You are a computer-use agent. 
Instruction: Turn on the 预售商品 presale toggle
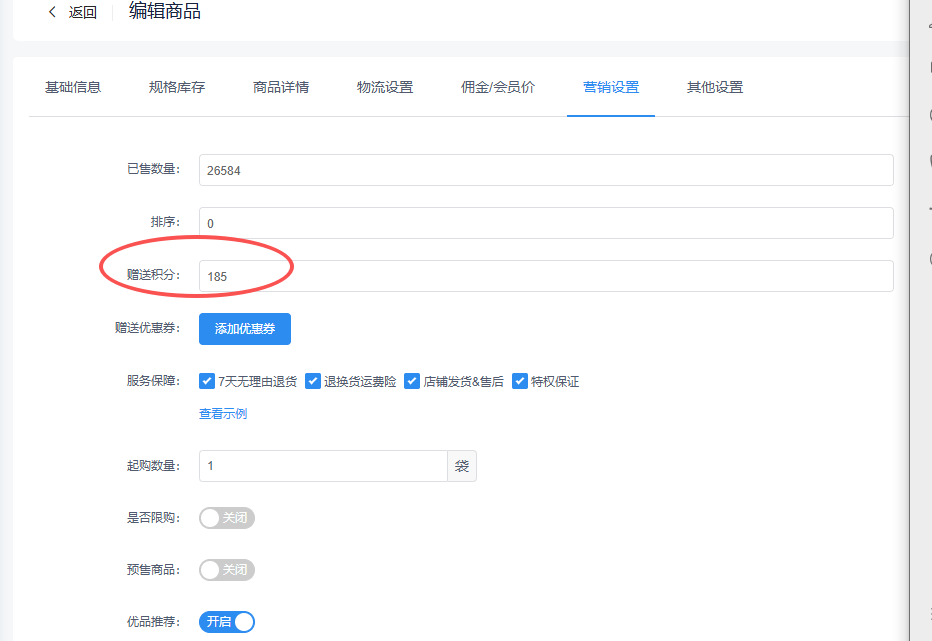tap(227, 570)
